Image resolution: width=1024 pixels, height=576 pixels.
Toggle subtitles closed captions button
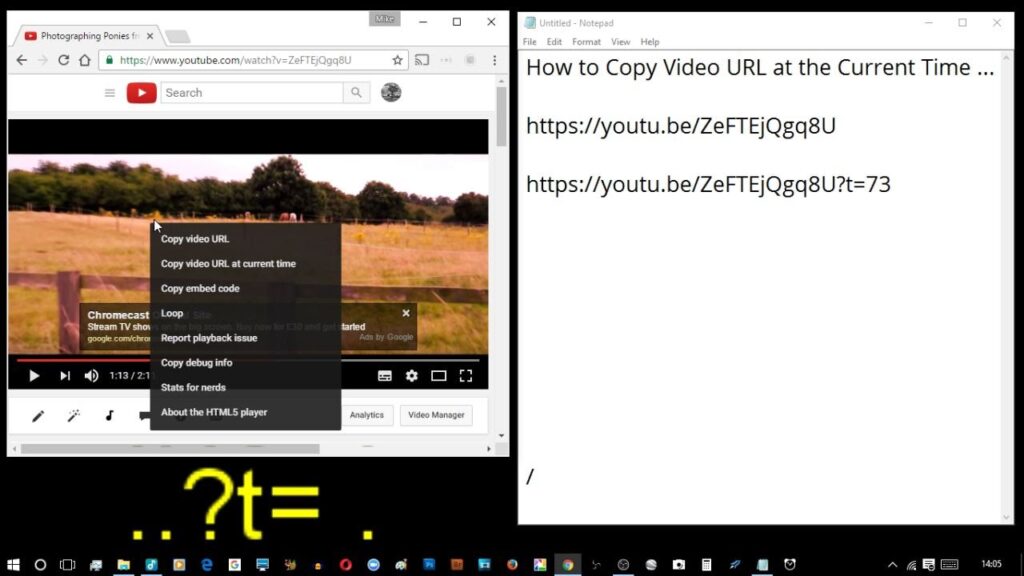click(x=385, y=376)
